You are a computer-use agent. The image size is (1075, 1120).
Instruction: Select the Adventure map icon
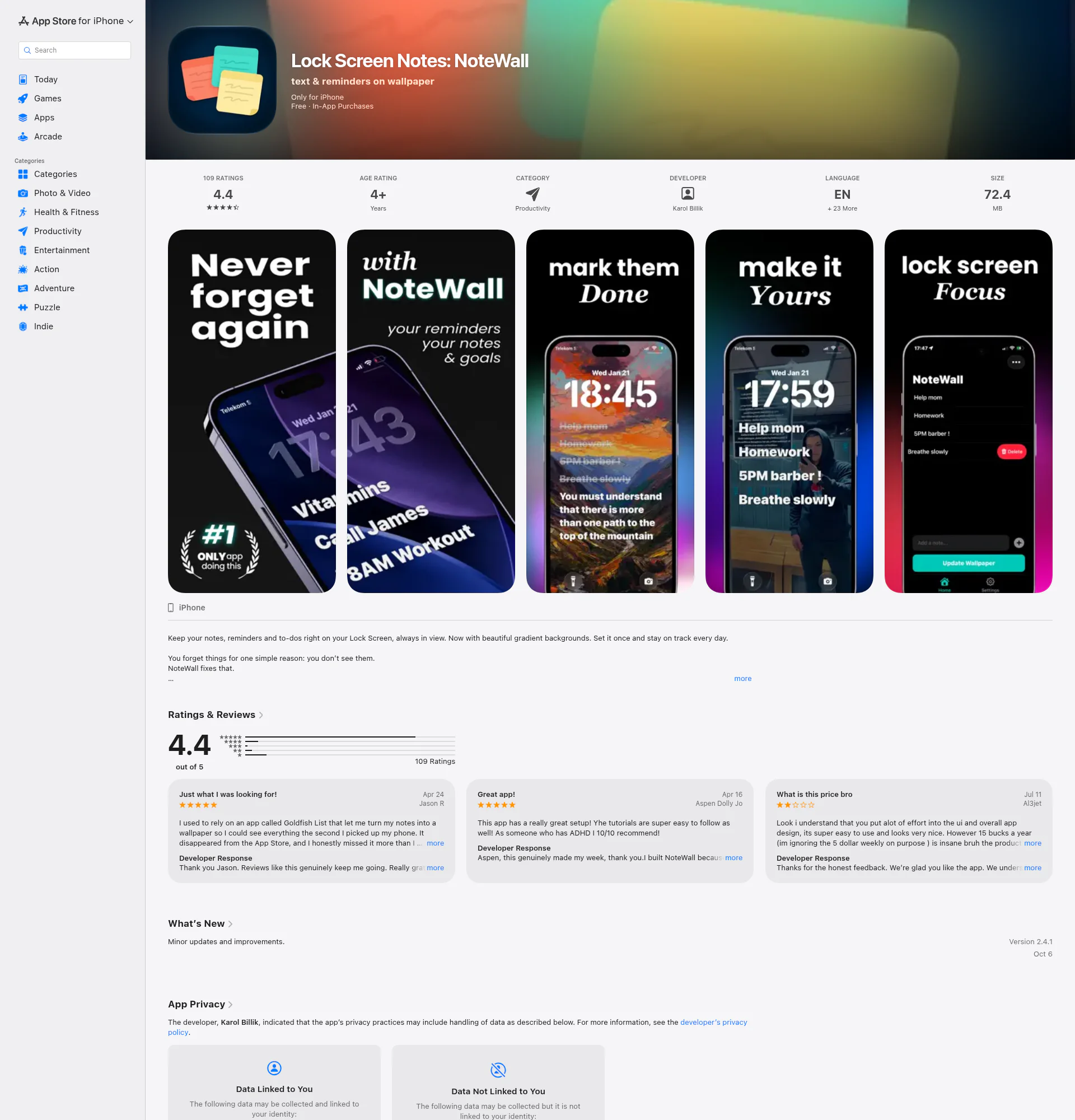(23, 288)
